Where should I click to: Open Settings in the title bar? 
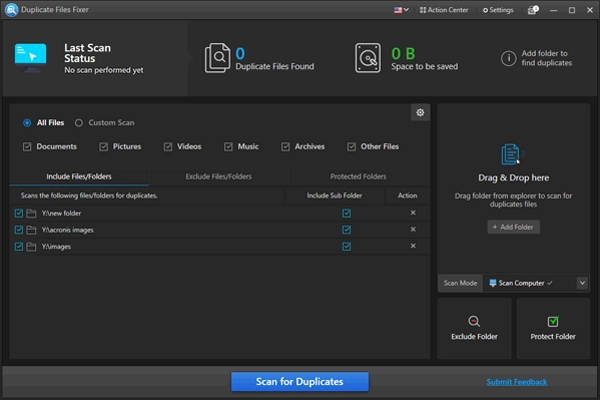coord(498,10)
